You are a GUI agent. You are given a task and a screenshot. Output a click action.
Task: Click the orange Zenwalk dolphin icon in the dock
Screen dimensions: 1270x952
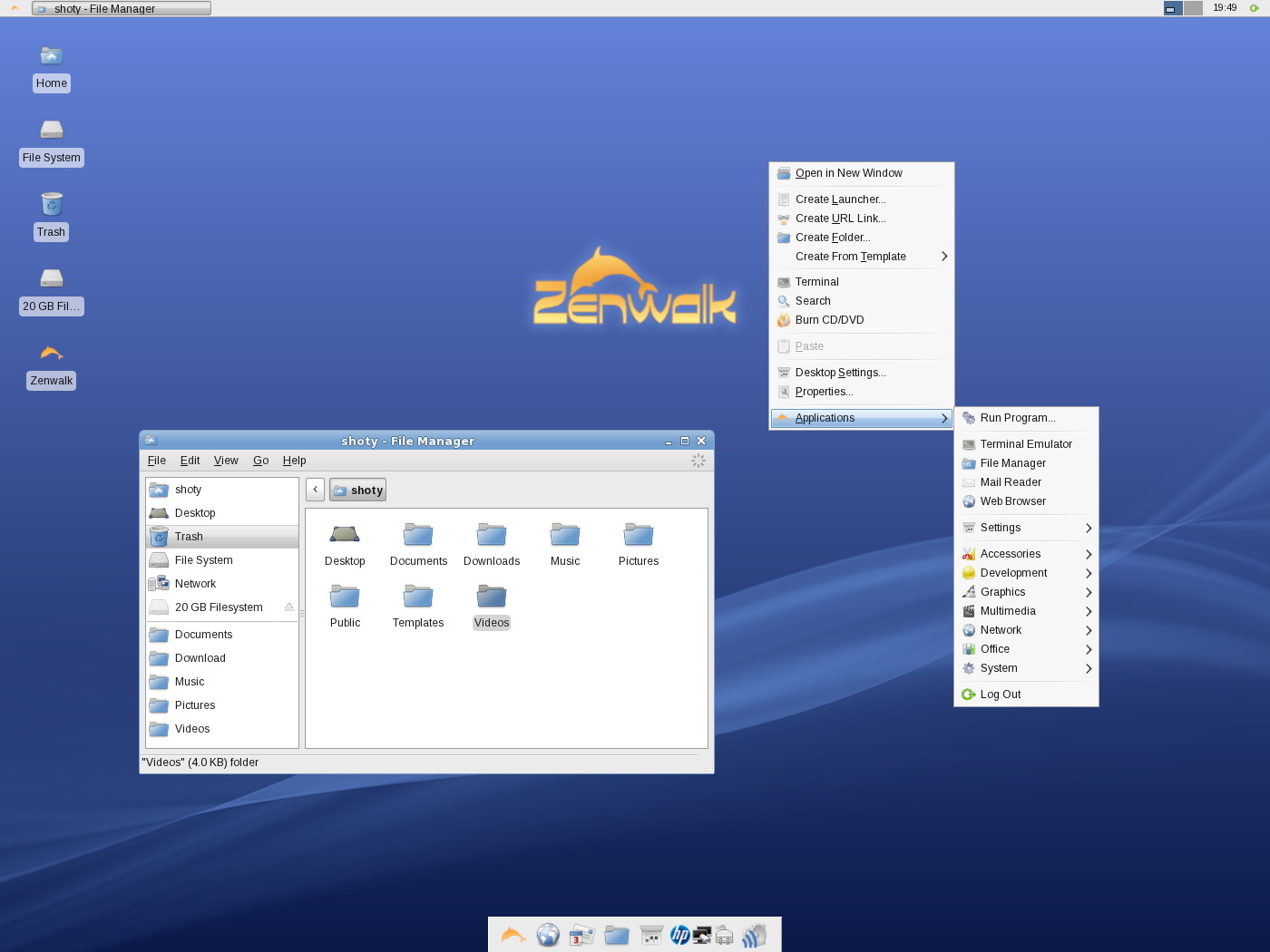click(x=513, y=934)
